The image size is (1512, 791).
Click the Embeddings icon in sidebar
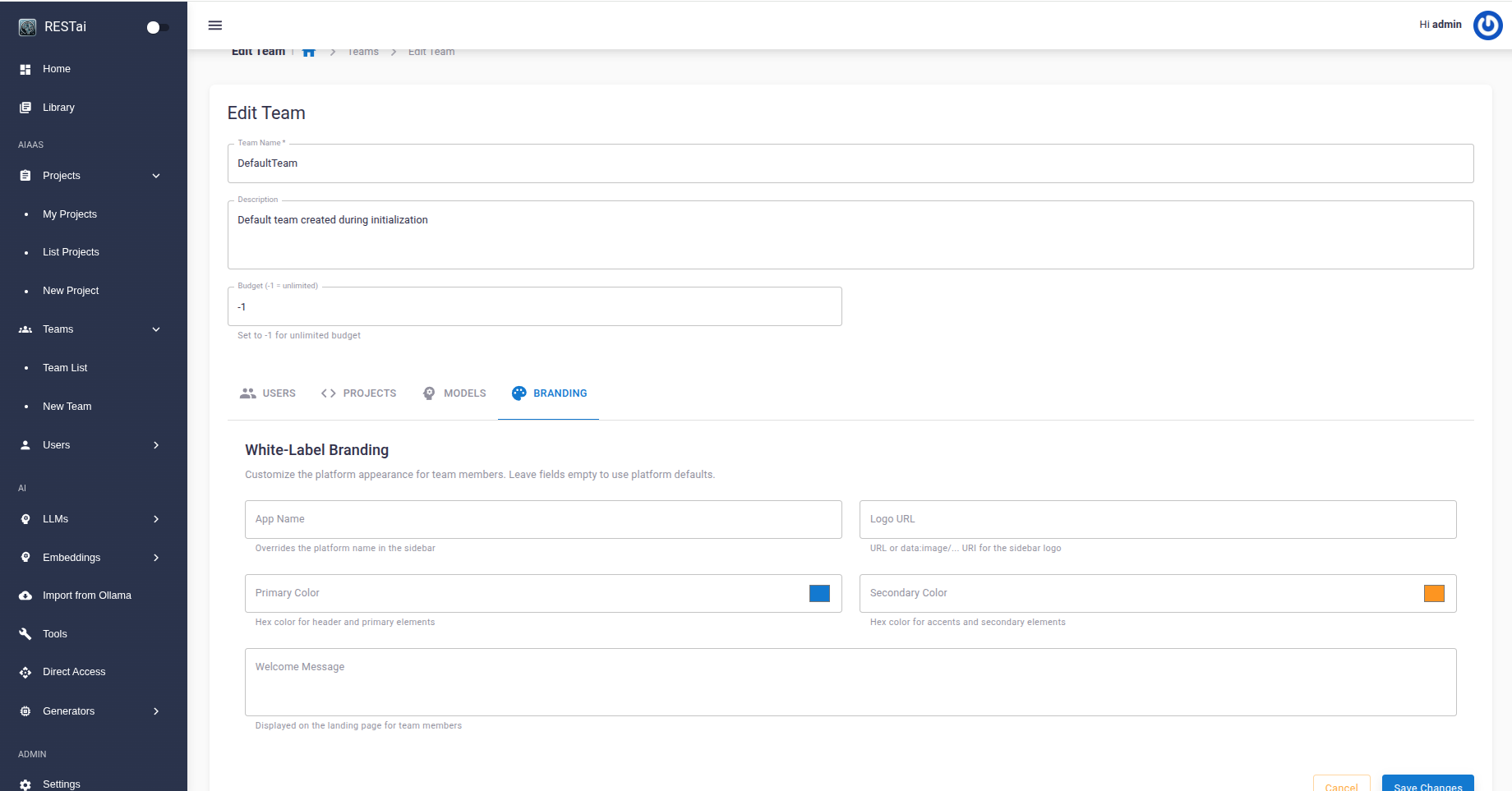click(25, 557)
